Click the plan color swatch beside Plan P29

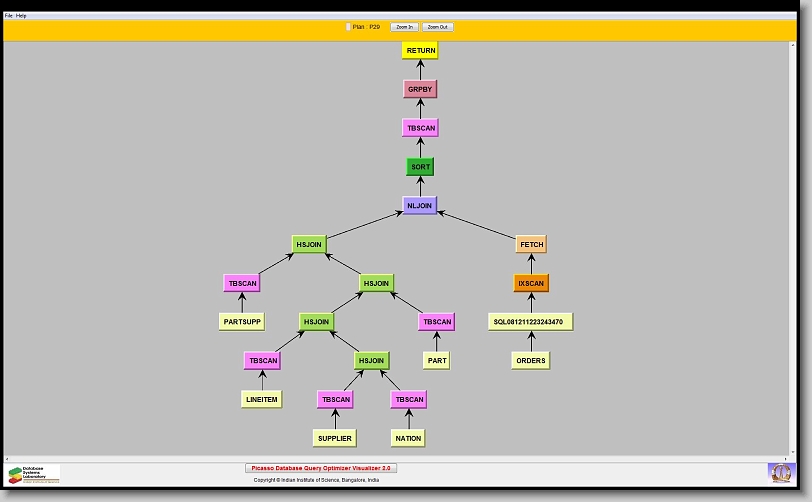tap(348, 27)
